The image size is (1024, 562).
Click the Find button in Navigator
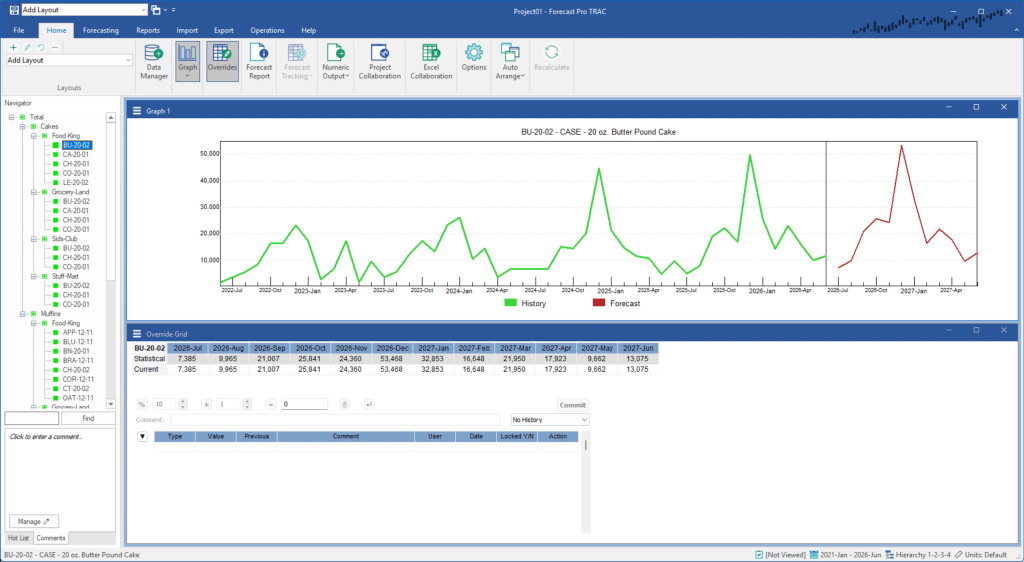point(87,419)
